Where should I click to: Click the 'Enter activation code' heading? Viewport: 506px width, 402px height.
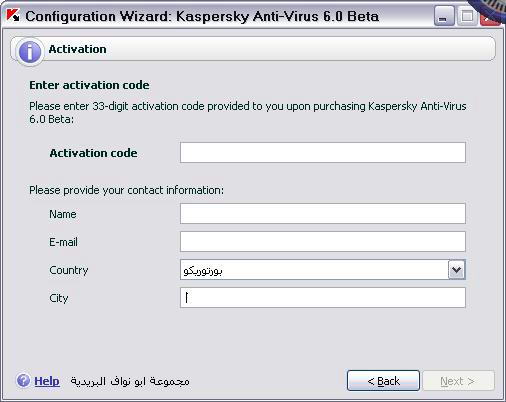click(89, 85)
